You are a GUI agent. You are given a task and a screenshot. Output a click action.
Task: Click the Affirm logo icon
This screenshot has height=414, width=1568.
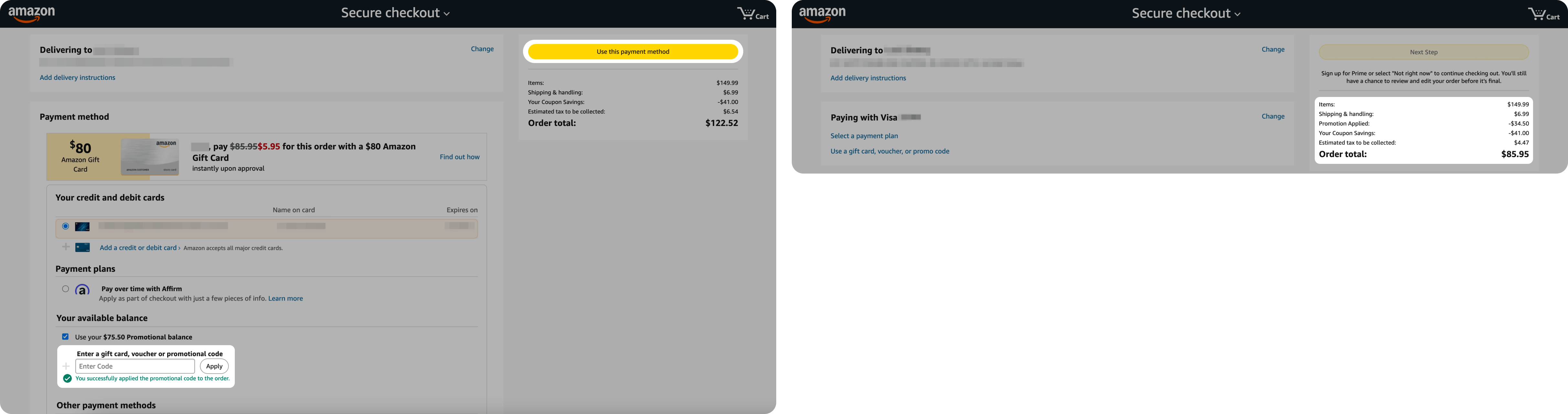click(82, 290)
